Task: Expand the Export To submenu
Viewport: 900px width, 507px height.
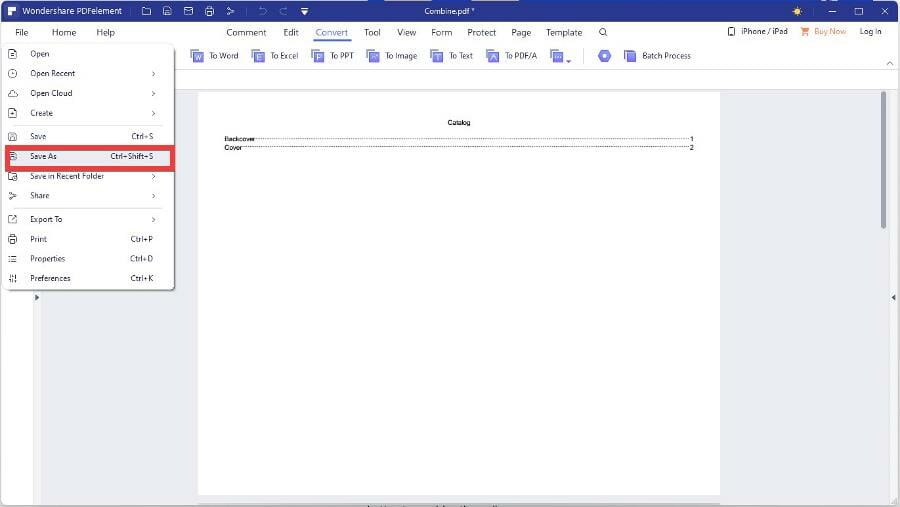Action: (x=88, y=219)
